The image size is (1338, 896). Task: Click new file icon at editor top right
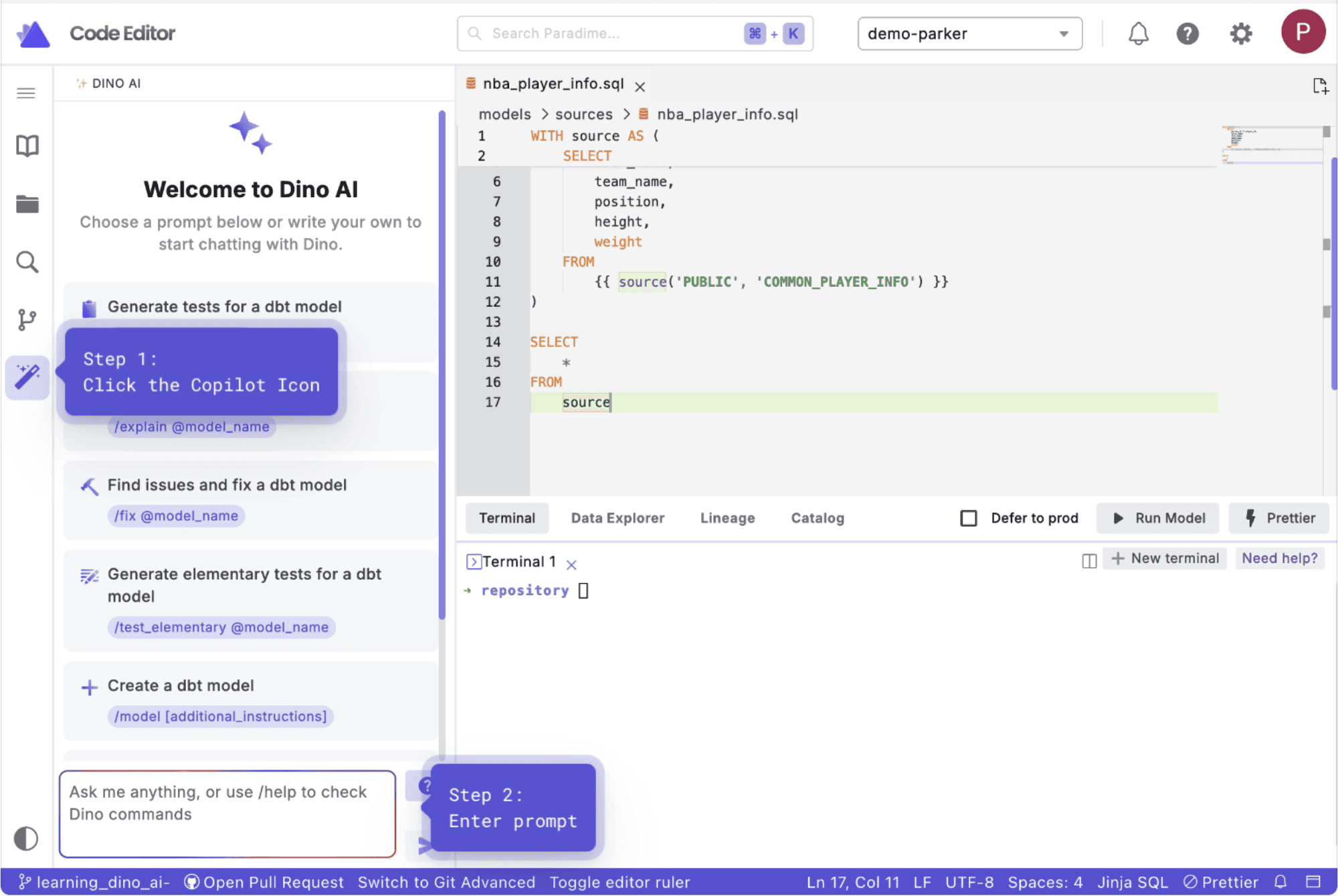point(1320,86)
